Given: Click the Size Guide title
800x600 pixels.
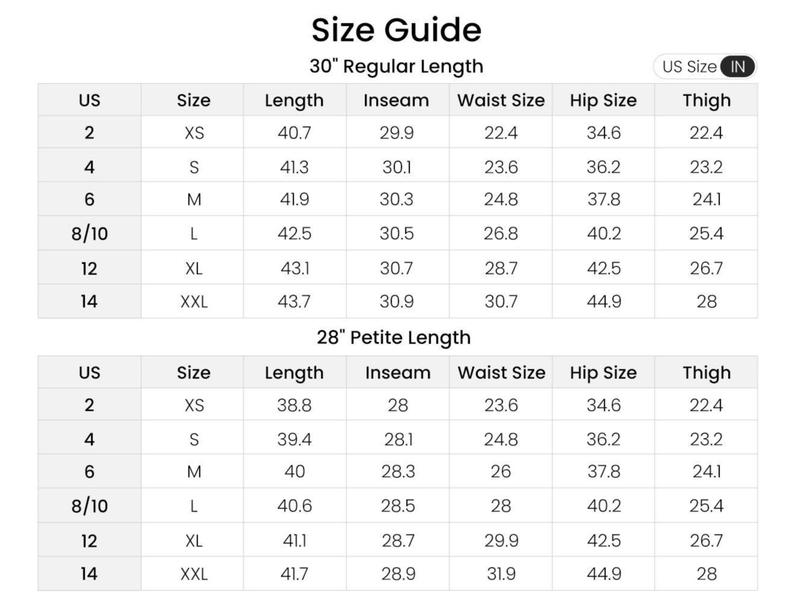Looking at the screenshot, I should click(x=396, y=28).
